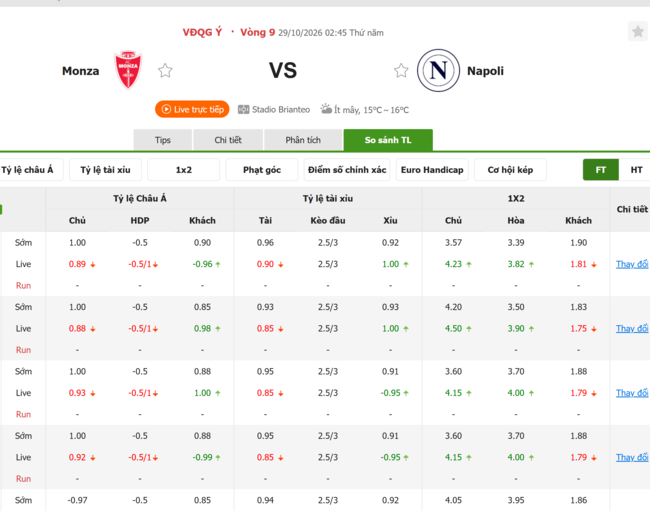Click Live draw odds 4.00 beside home 0.93

coord(516,392)
